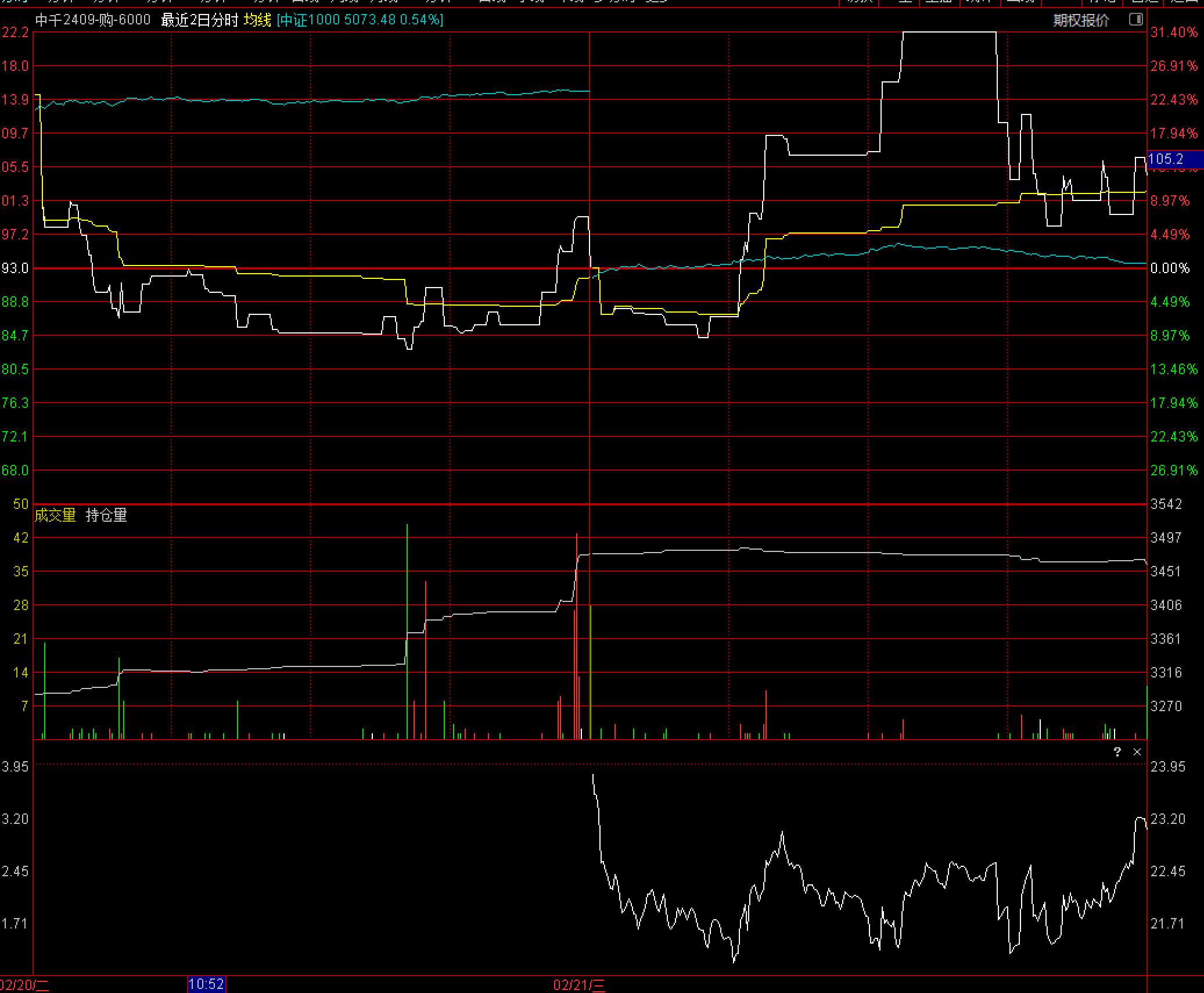Viewport: 1204px width, 993px height.
Task: Close the bottom indicator sub-panel
Action: coord(1137,752)
